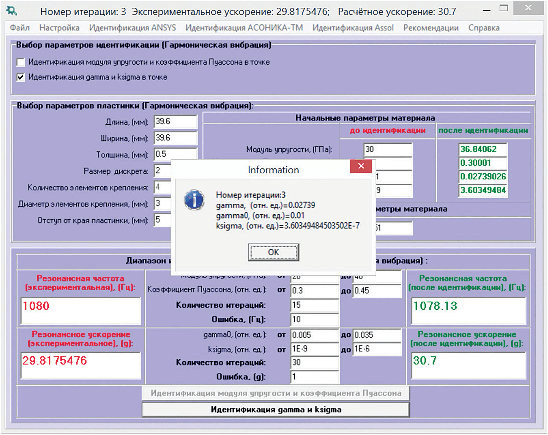Minimize the application window
The width and height of the screenshot is (548, 435).
coord(486,11)
